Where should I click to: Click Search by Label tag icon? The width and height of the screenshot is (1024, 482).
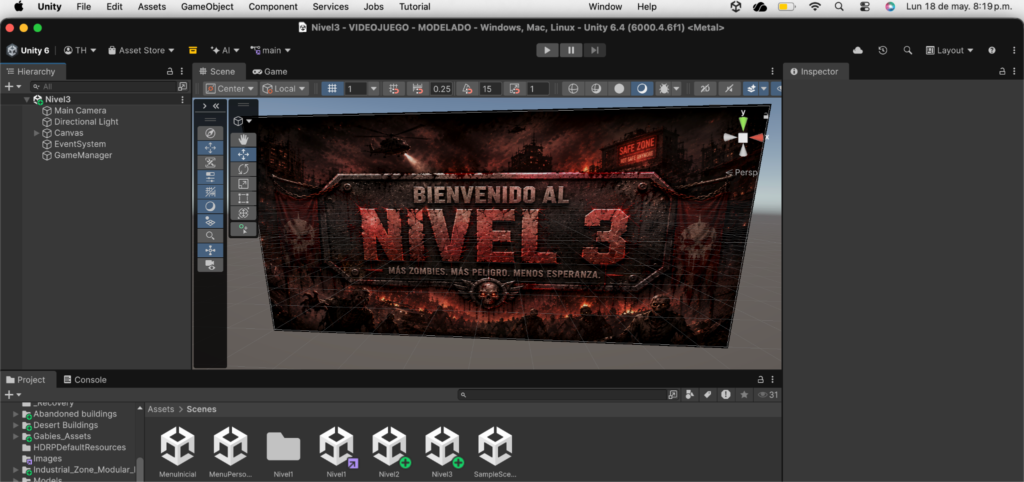[x=707, y=395]
